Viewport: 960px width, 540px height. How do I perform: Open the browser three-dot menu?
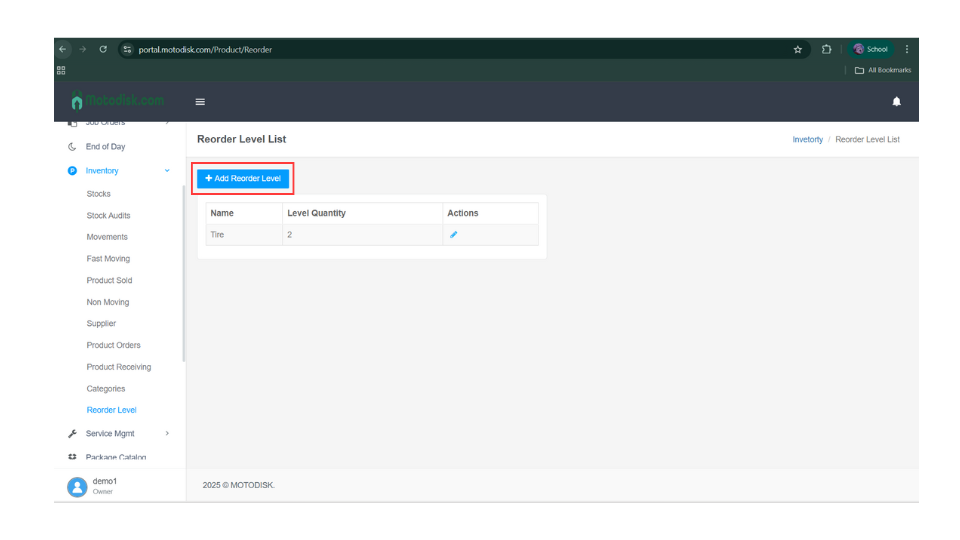point(906,49)
